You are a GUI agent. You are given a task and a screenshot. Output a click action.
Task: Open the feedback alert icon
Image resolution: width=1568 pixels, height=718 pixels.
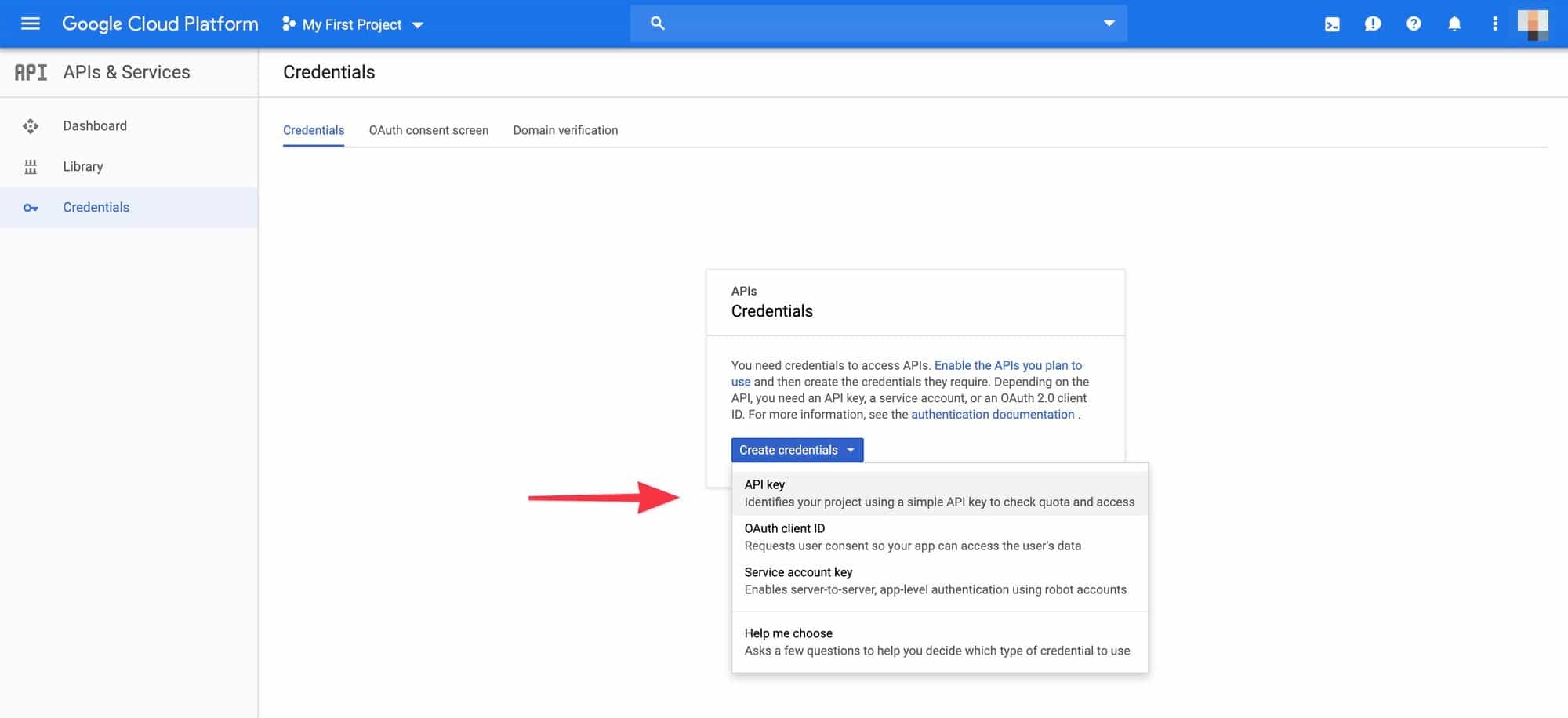click(1373, 24)
